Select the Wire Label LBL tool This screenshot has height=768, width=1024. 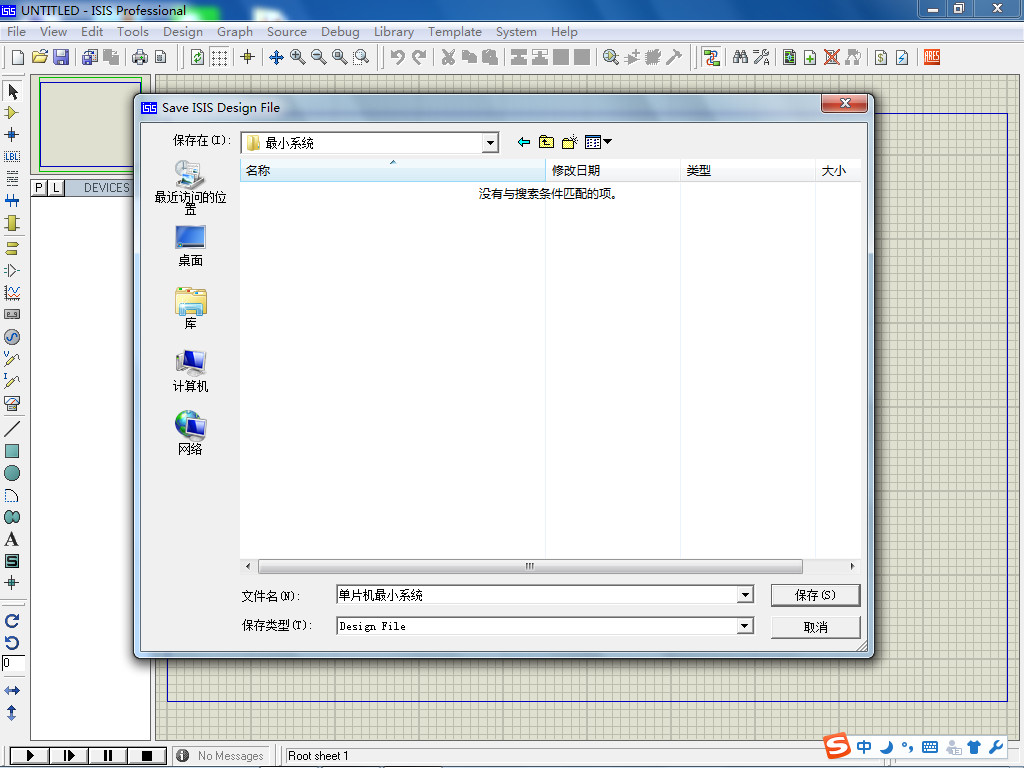[12, 157]
